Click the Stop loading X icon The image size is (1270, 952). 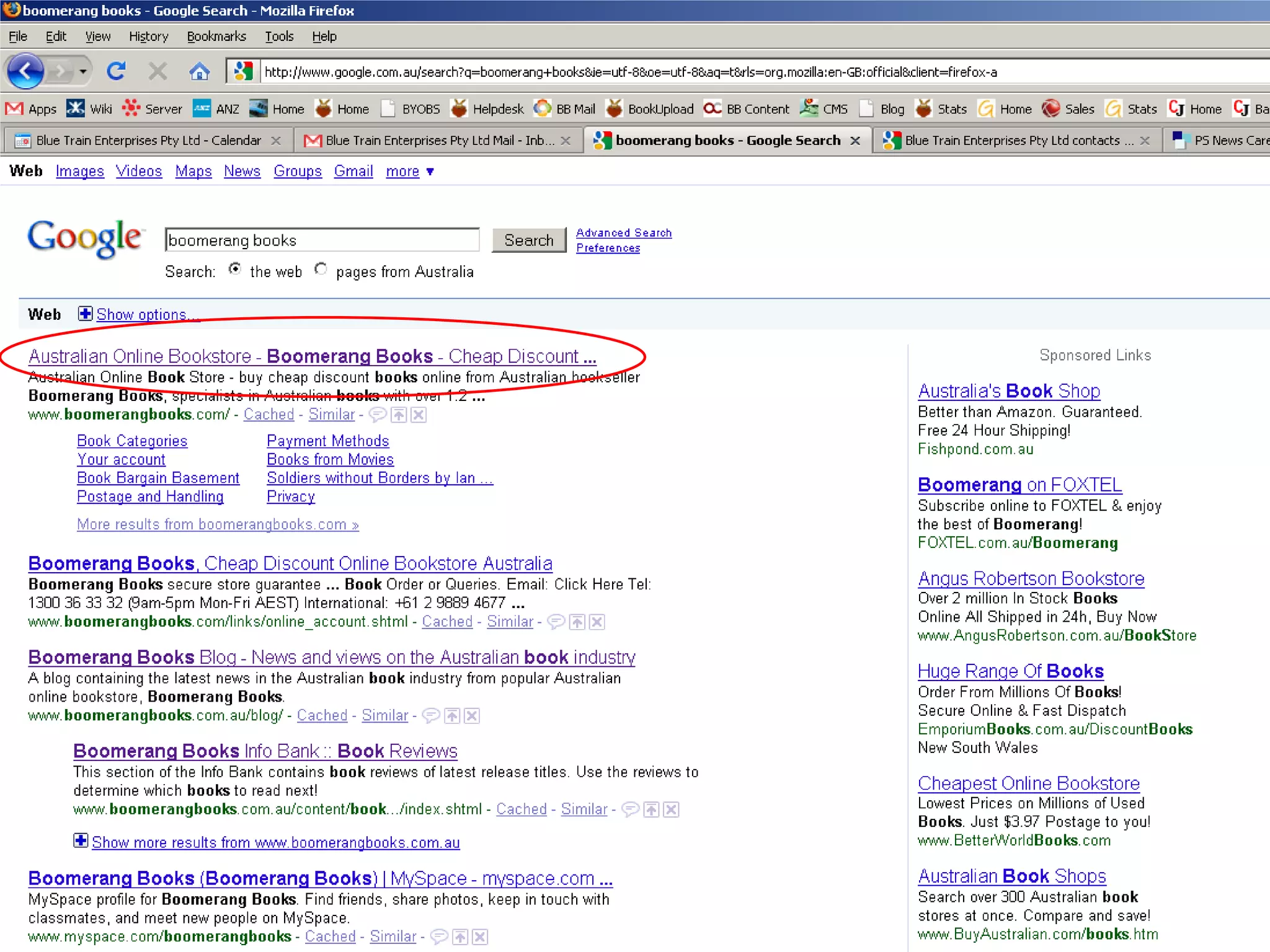pos(158,72)
